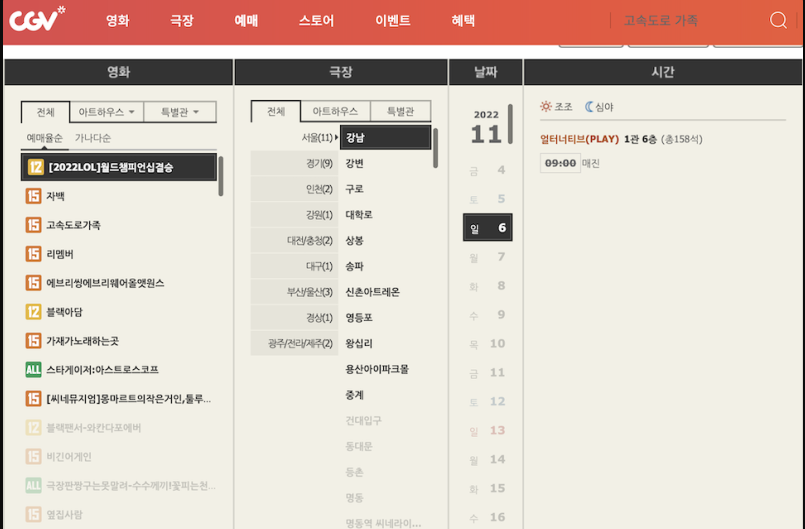The width and height of the screenshot is (805, 529).
Task: Select the 부산/울산(3) region
Action: click(295, 292)
